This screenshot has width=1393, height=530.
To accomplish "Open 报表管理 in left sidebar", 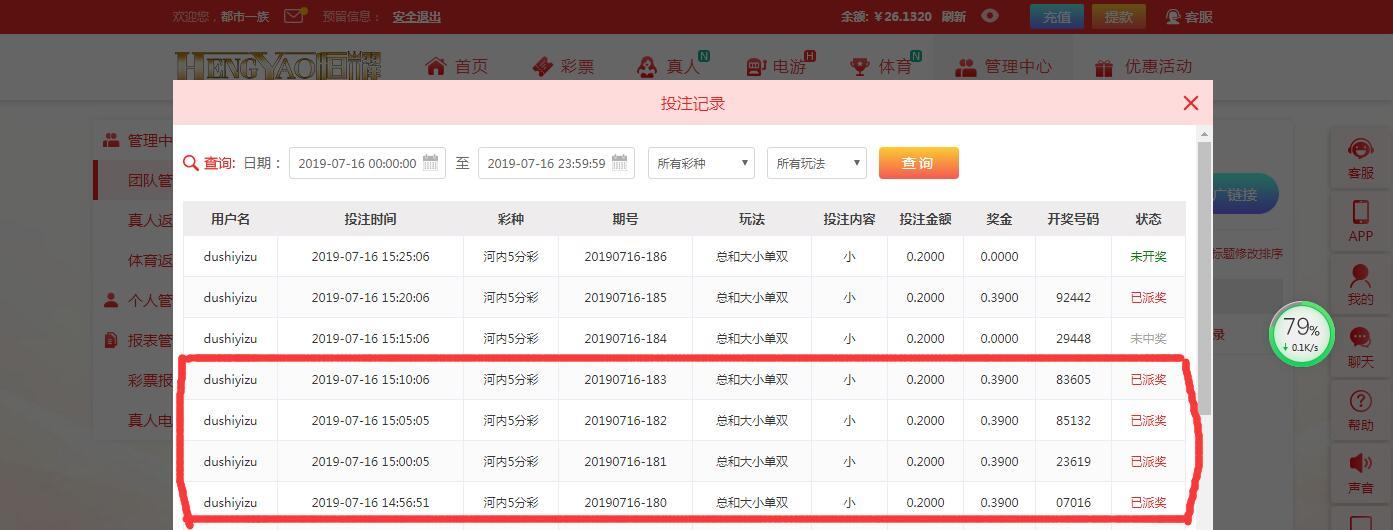I will [x=138, y=340].
